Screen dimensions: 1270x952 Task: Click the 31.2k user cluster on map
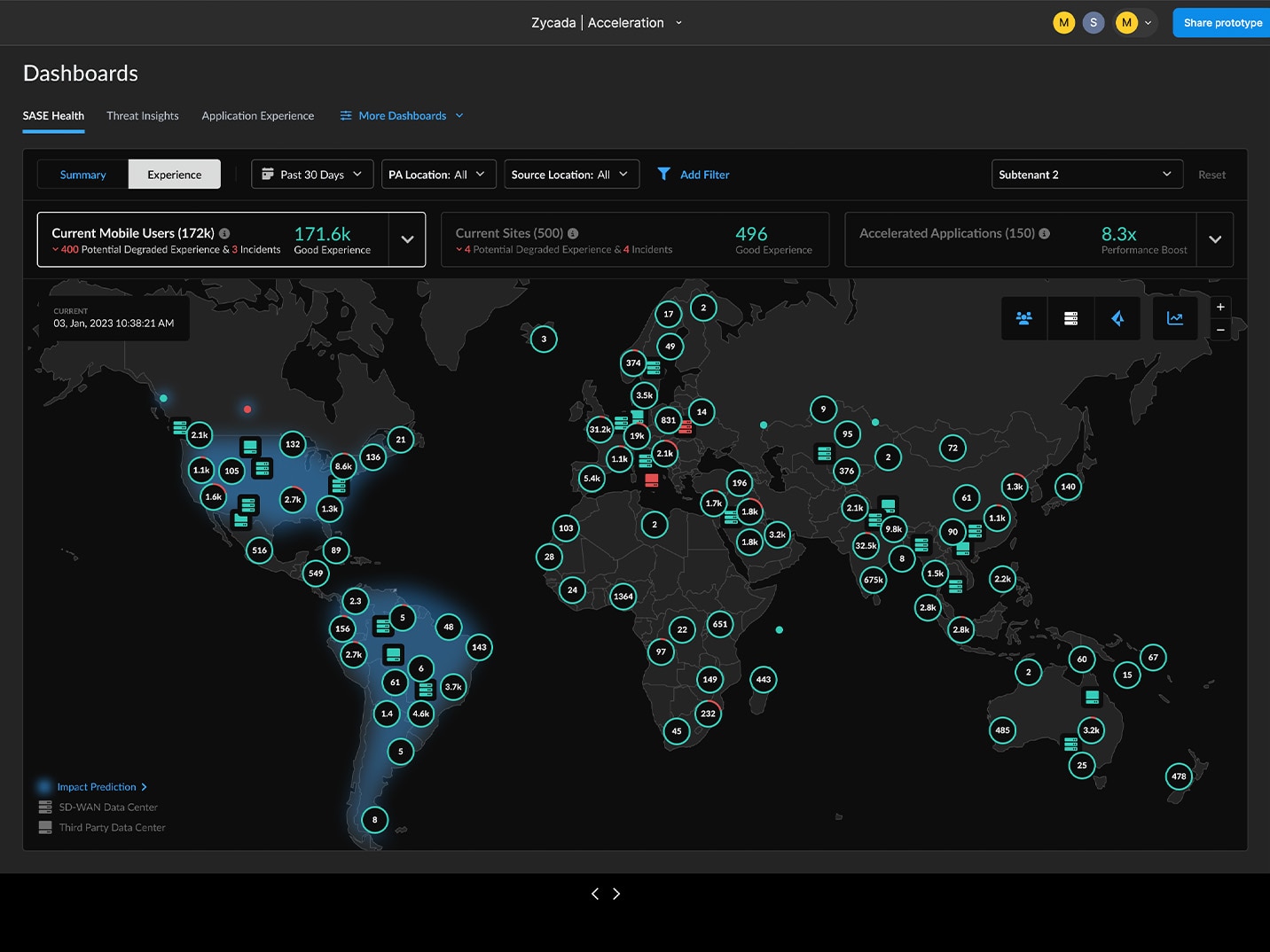[x=600, y=429]
